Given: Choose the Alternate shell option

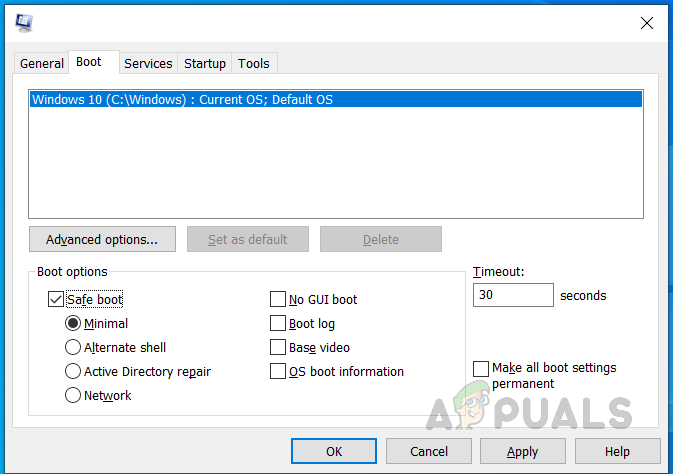Looking at the screenshot, I should tap(73, 347).
